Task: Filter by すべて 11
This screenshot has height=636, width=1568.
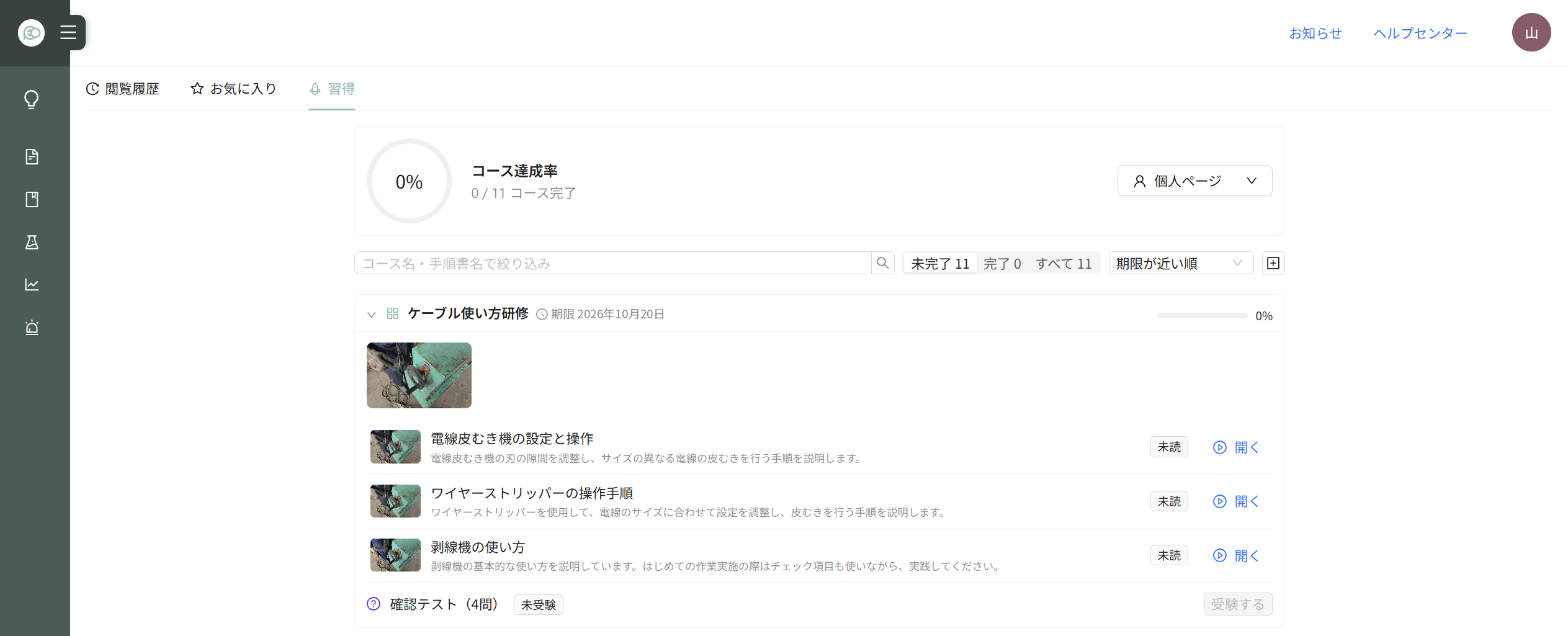Action: pos(1064,264)
